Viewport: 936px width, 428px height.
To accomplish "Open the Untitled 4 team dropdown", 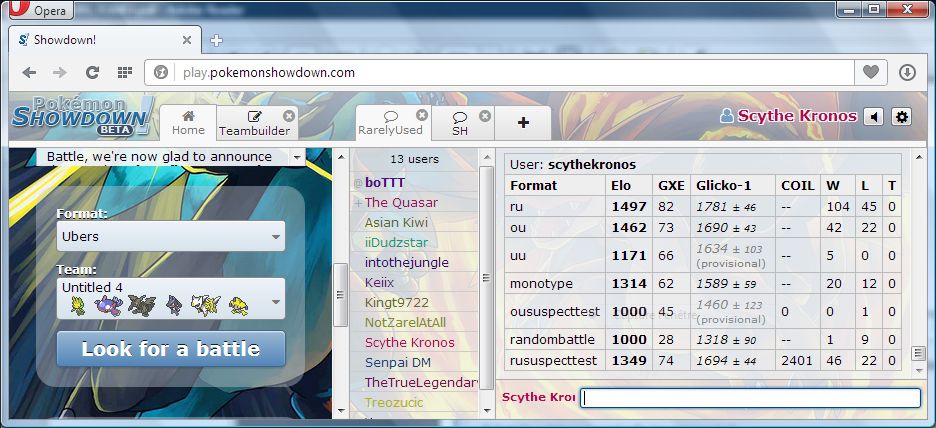I will point(171,298).
